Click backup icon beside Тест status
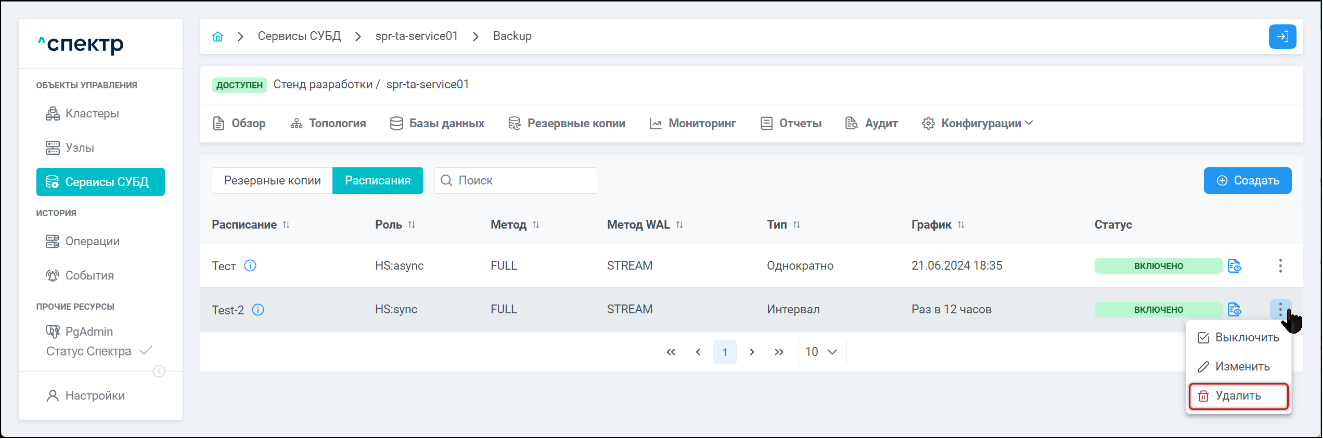This screenshot has height=439, width=1323. point(1235,266)
